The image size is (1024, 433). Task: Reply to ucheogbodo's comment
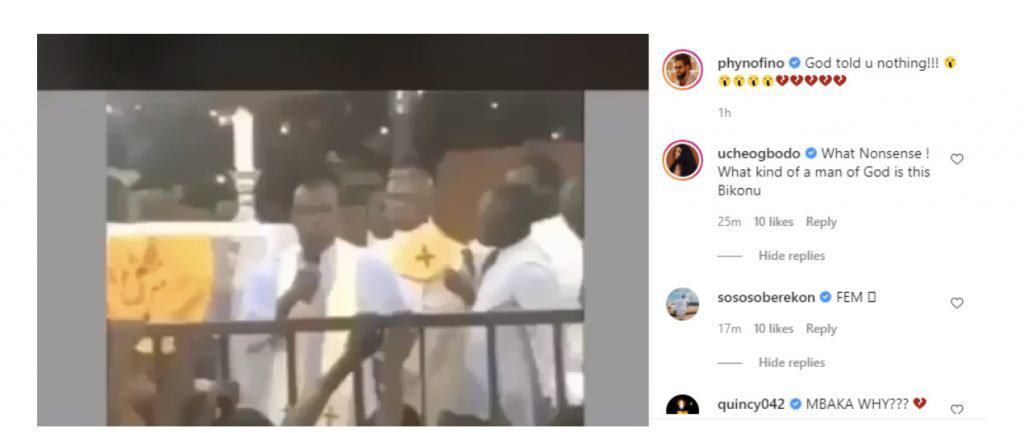point(821,222)
